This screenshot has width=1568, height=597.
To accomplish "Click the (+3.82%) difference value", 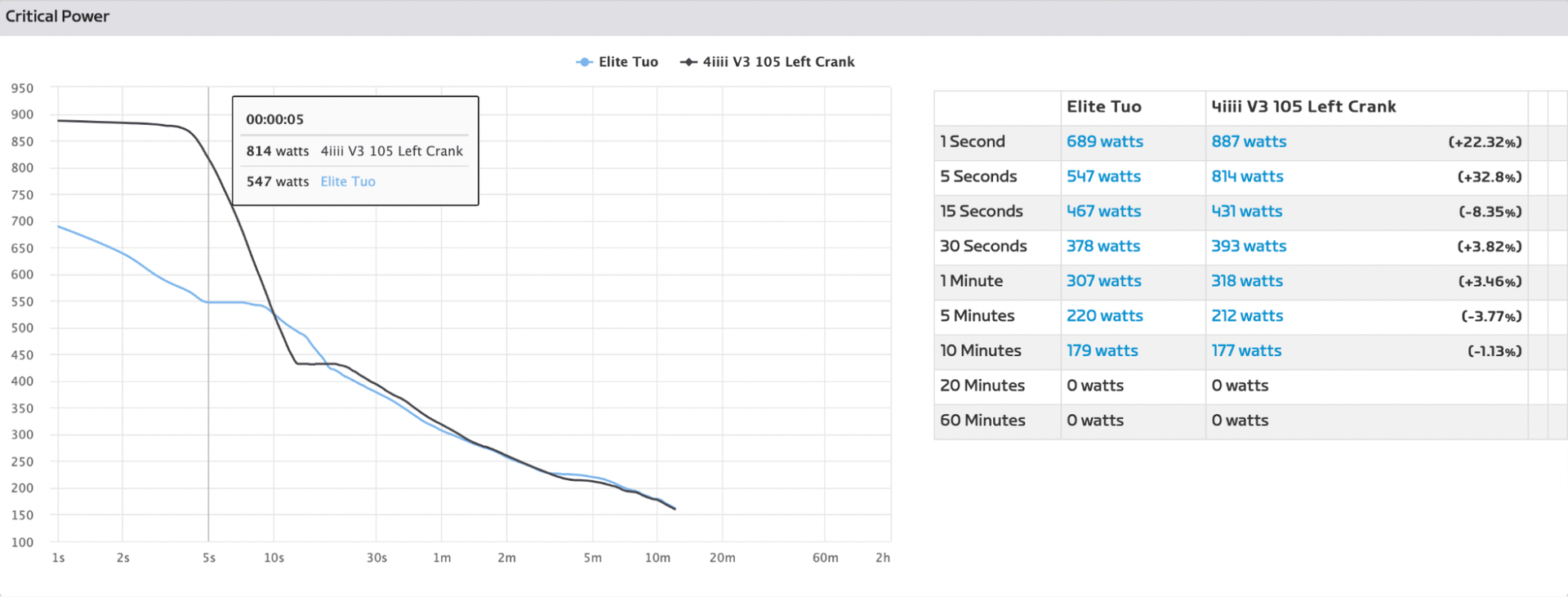I will click(x=1490, y=247).
